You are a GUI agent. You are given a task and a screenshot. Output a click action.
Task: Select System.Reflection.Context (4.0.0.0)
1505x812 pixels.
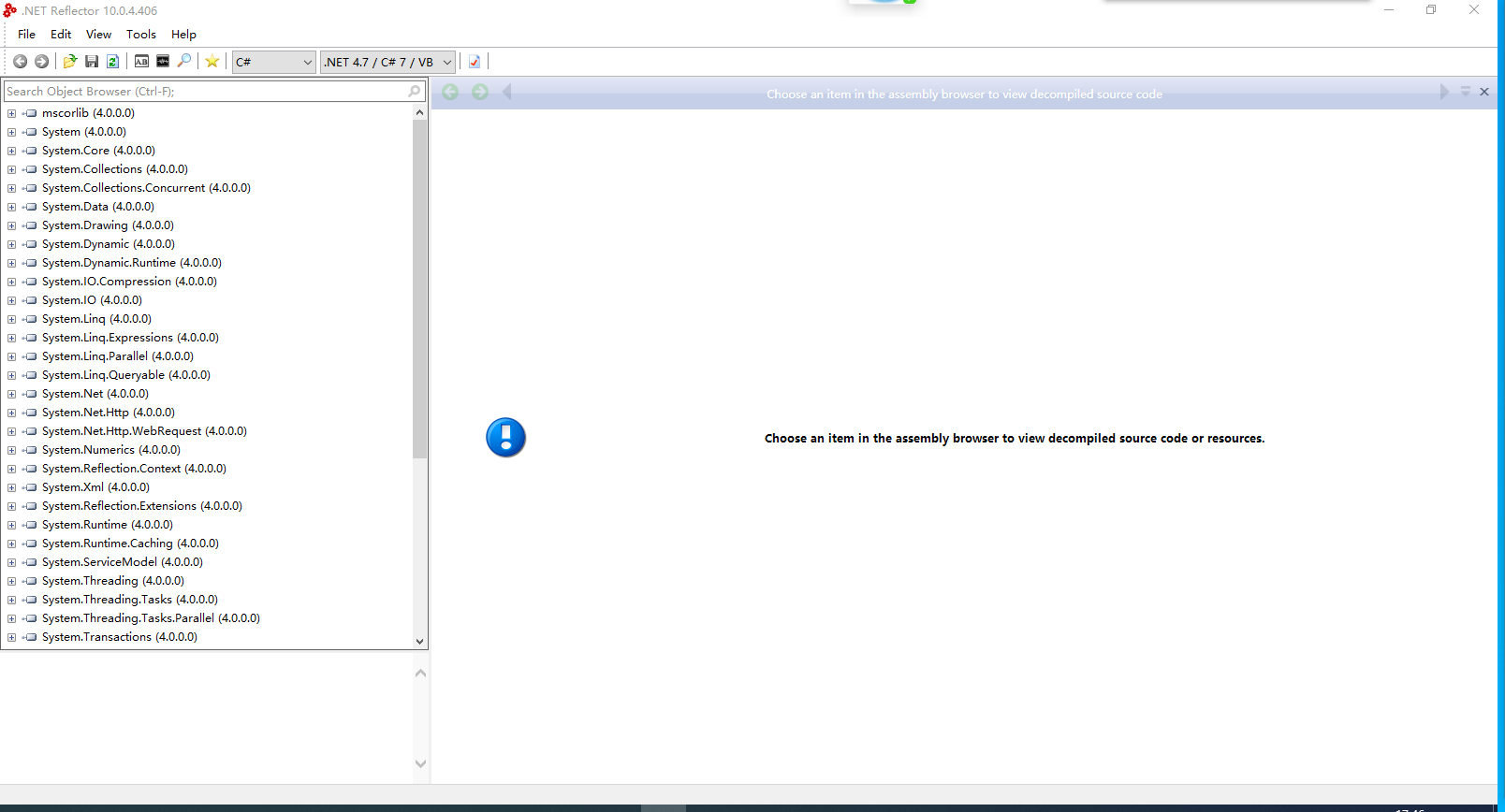click(x=134, y=469)
